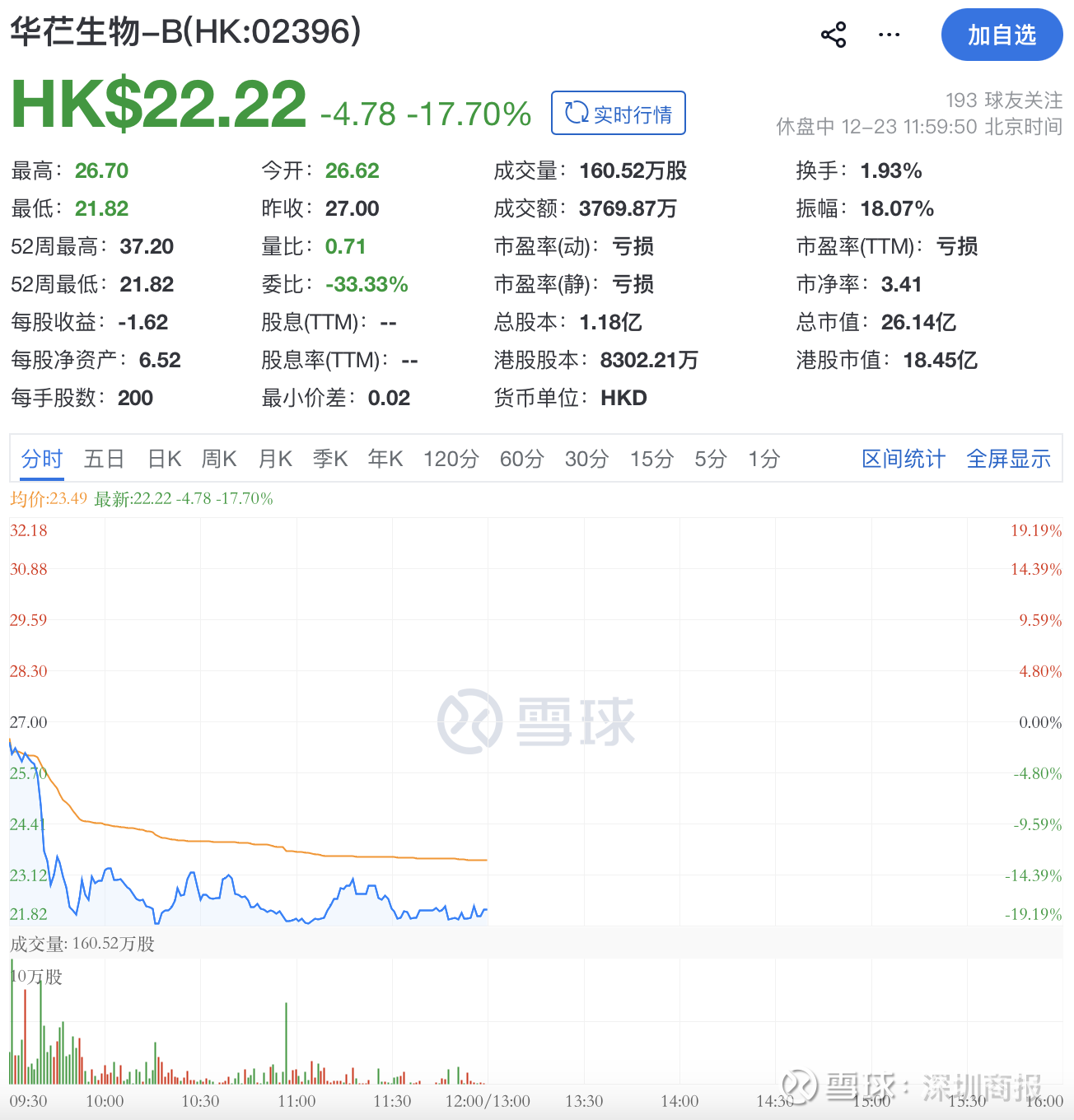The width and height of the screenshot is (1074, 1120).
Task: Click the 总市值 value 26.14亿
Action: [x=919, y=322]
